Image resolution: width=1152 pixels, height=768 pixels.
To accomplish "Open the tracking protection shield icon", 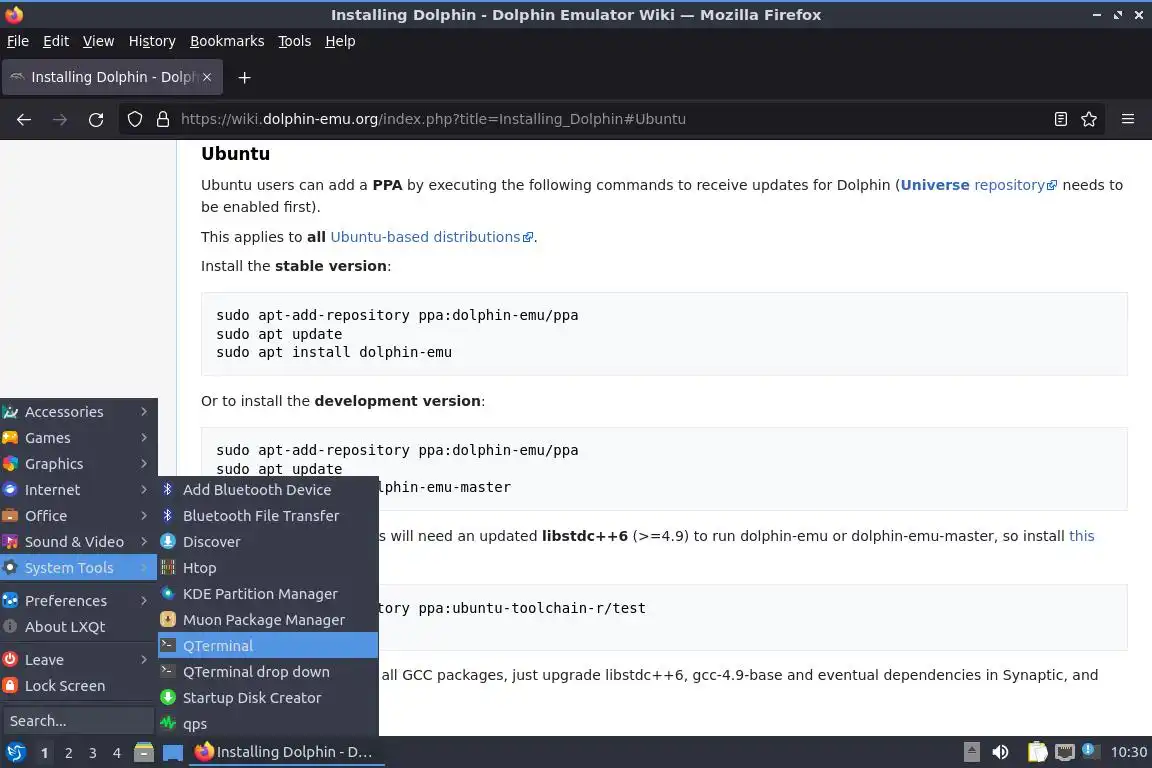I will [x=135, y=119].
